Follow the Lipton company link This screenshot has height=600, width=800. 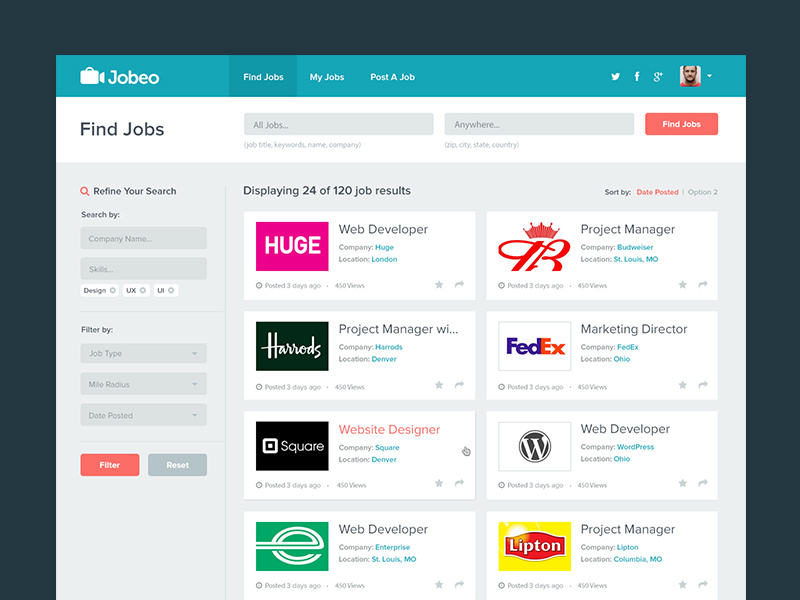(x=628, y=547)
